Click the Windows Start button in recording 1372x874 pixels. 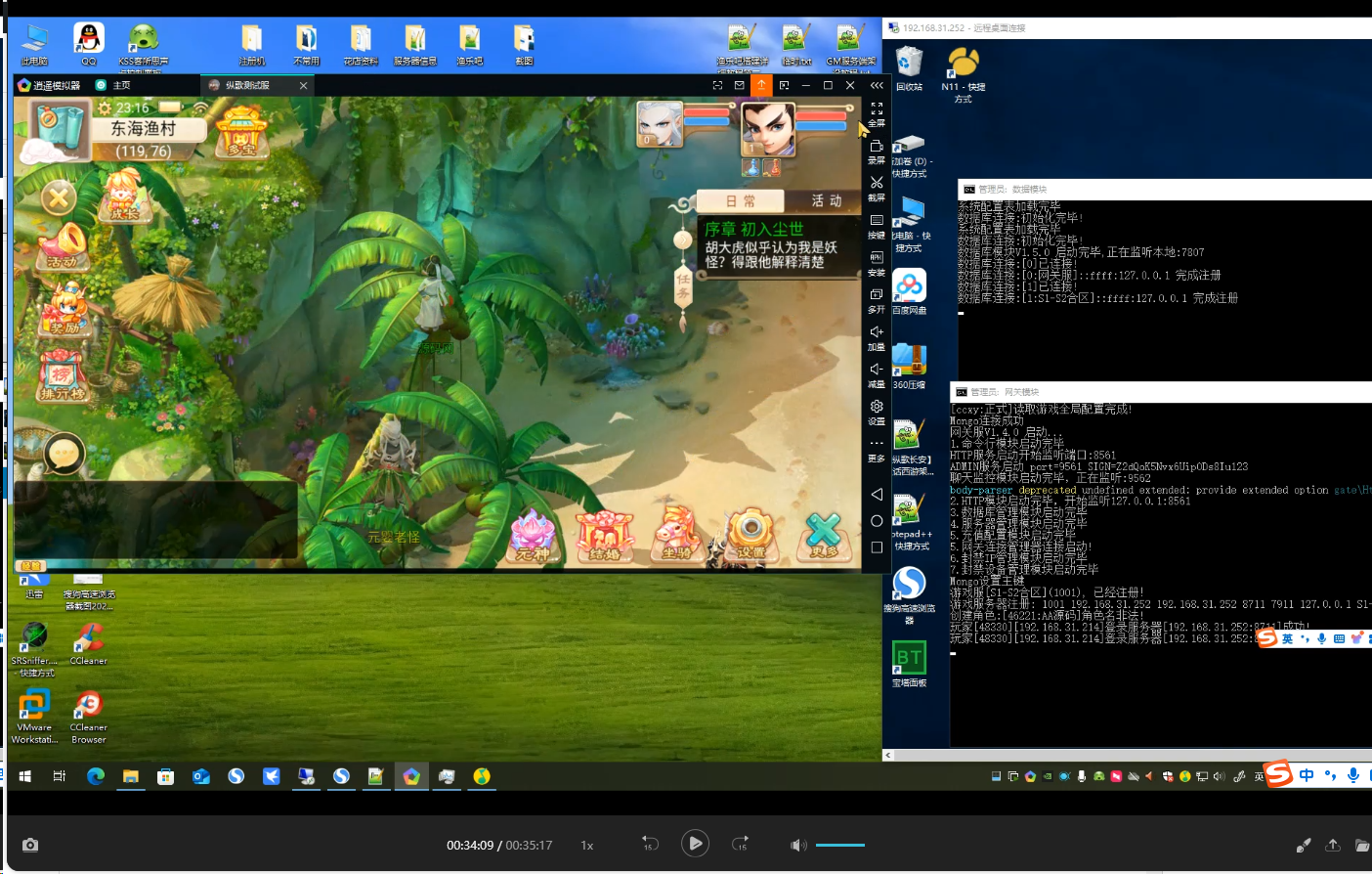[x=25, y=776]
